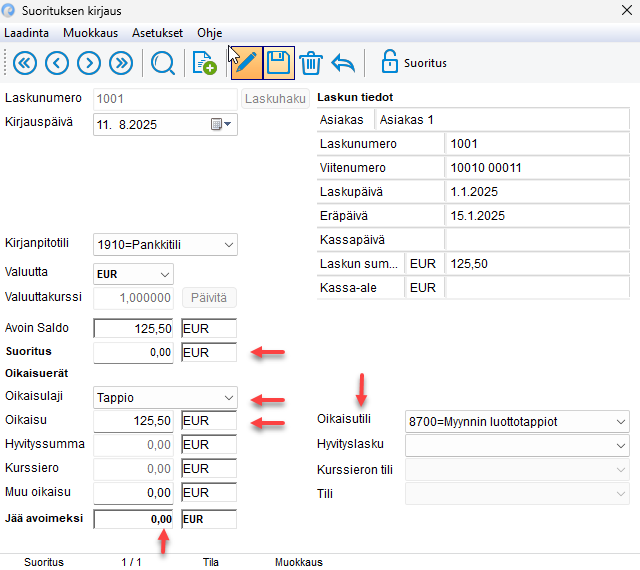Go to the first record
This screenshot has height=570, width=640.
click(x=24, y=63)
